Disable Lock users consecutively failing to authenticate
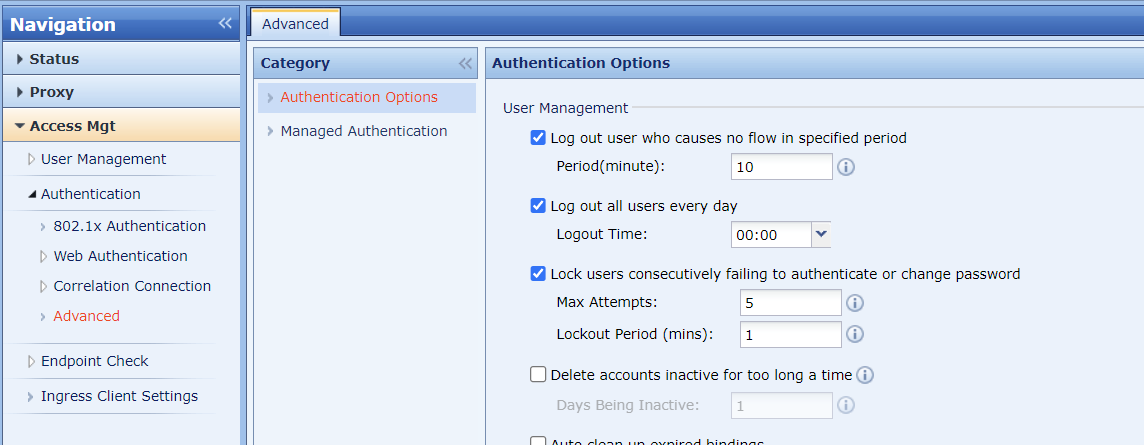The width and height of the screenshot is (1144, 445). pos(538,274)
